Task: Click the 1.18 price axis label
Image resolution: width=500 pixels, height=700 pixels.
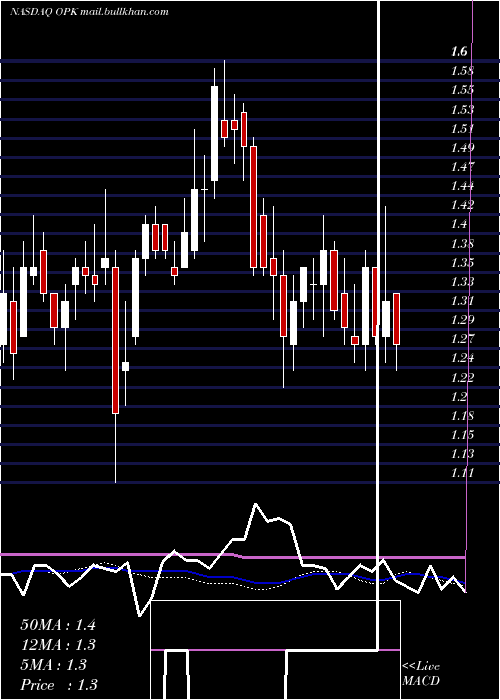Action: [462, 416]
